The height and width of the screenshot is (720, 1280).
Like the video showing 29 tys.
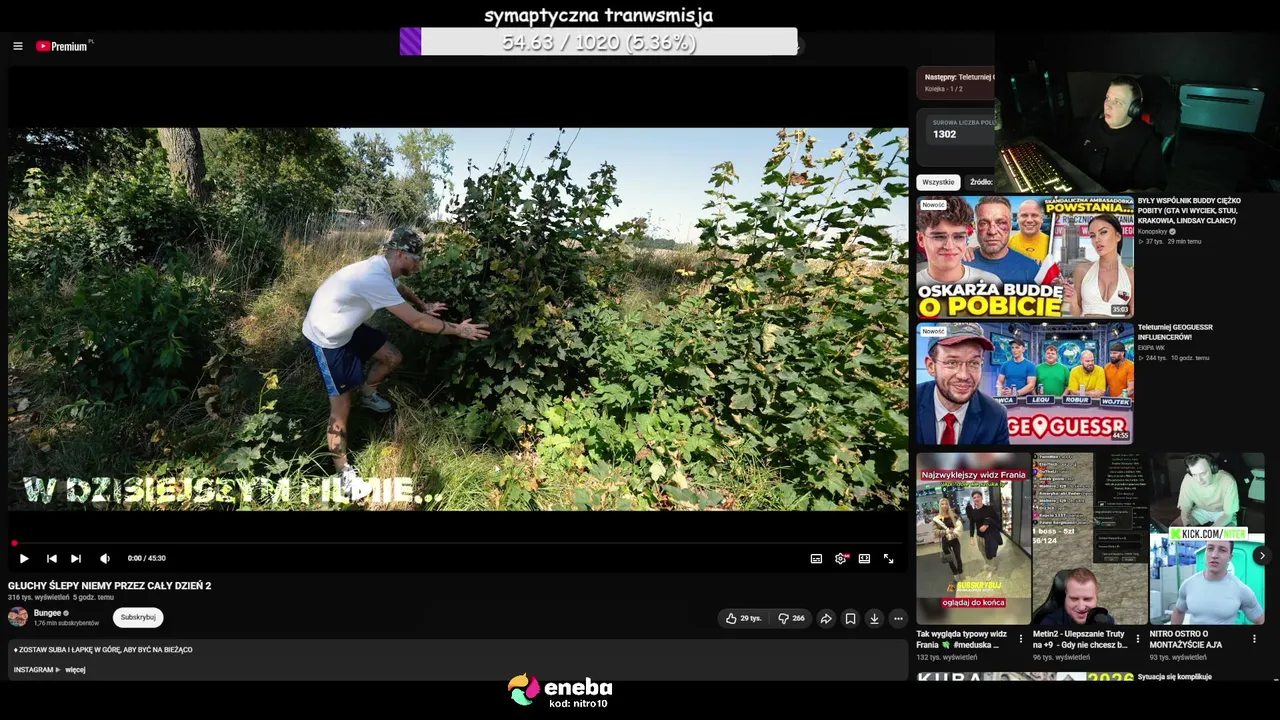point(743,619)
